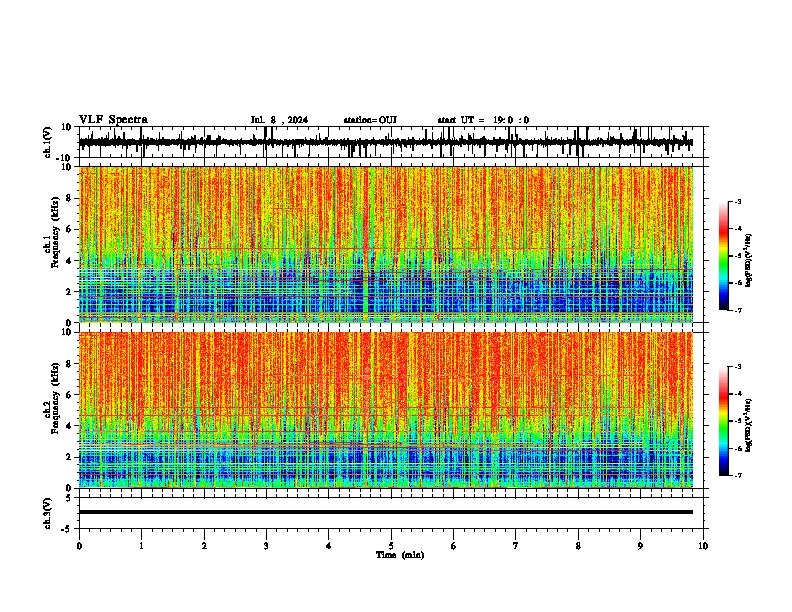The image size is (792, 612).
Task: Click the ch.1 spectrogram panel
Action: click(386, 244)
